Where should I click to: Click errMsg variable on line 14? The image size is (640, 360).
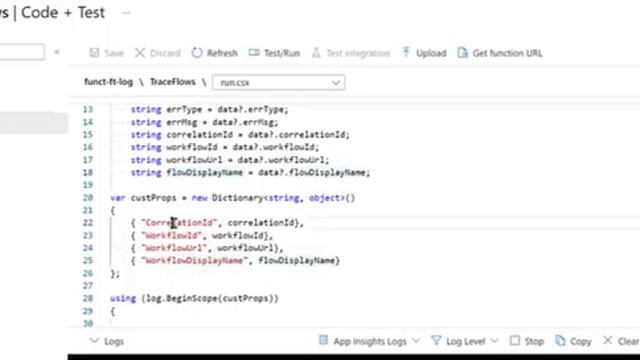182,122
